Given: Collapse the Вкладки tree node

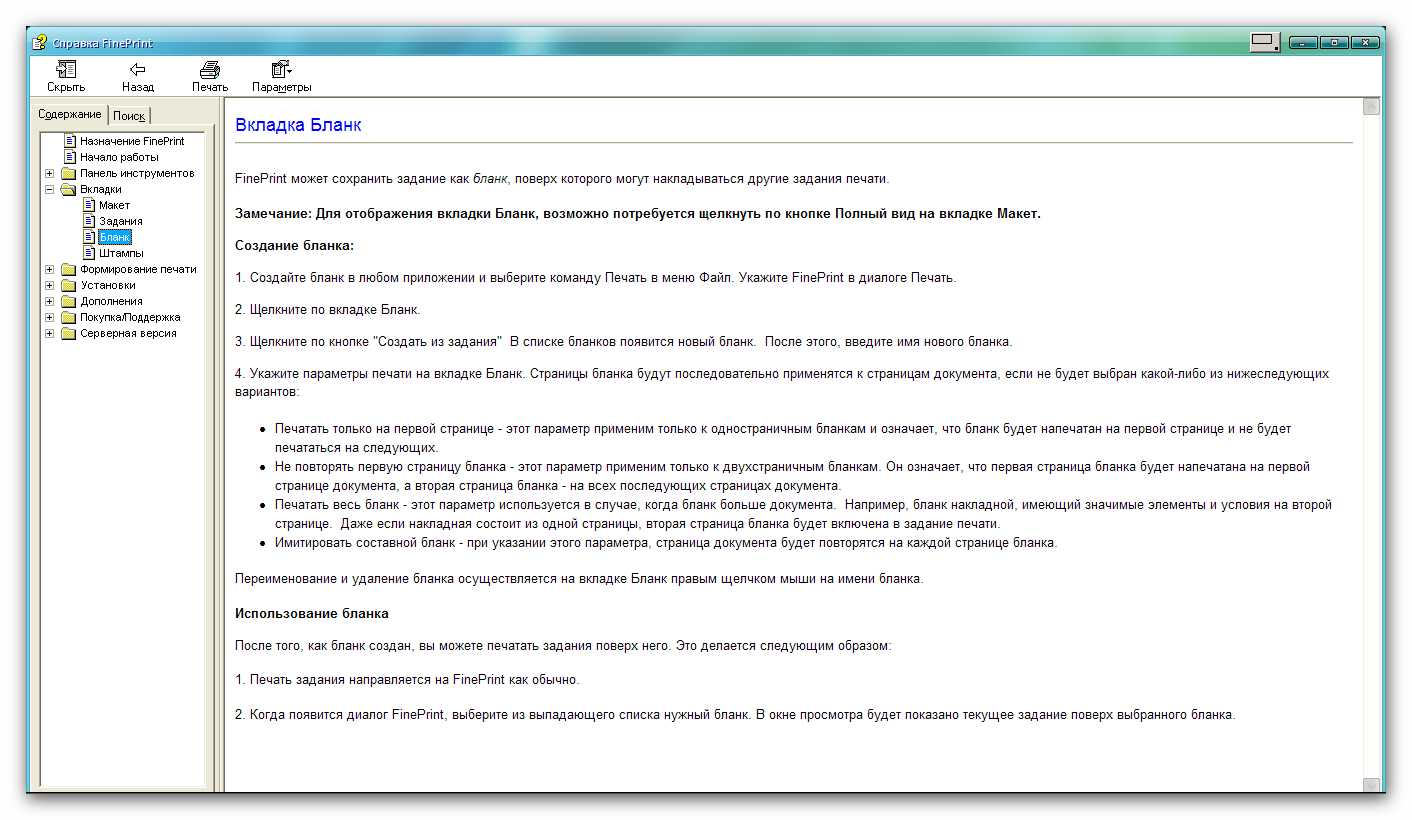Looking at the screenshot, I should point(50,189).
